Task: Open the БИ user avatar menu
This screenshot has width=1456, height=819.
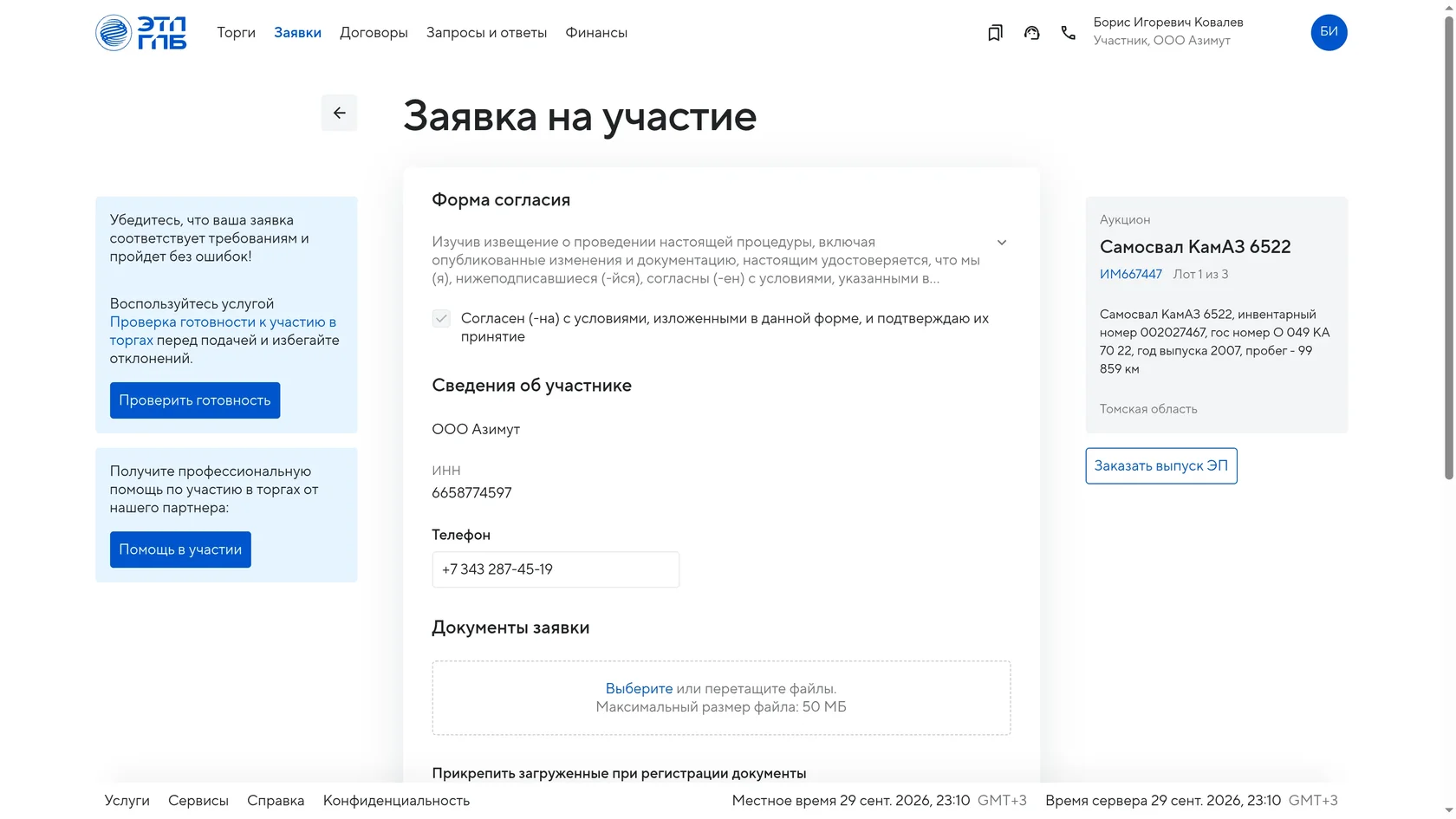Action: [x=1329, y=32]
